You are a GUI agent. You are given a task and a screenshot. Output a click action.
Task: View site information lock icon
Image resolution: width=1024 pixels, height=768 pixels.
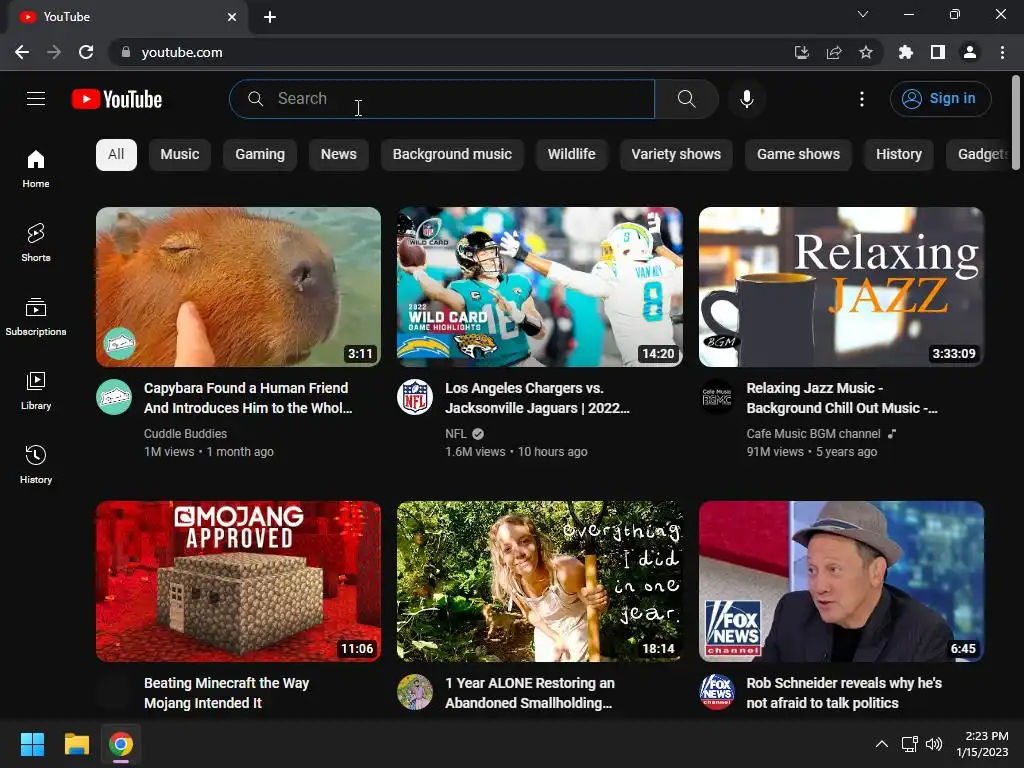pos(126,52)
